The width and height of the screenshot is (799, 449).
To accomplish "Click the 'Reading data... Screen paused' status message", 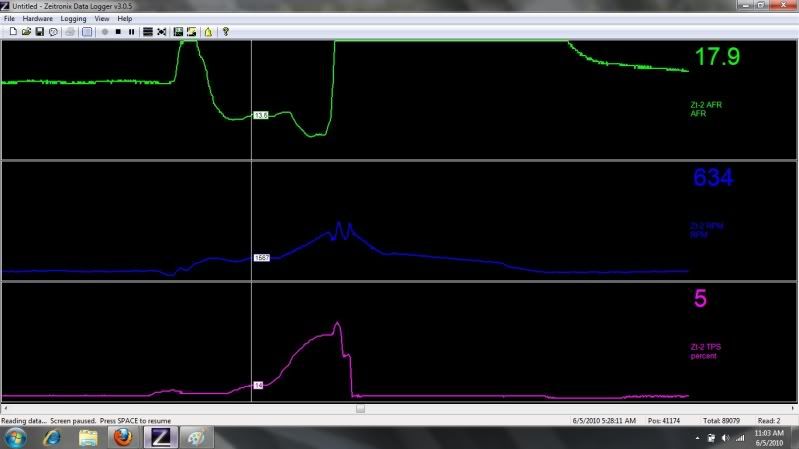I will pyautogui.click(x=86, y=421).
